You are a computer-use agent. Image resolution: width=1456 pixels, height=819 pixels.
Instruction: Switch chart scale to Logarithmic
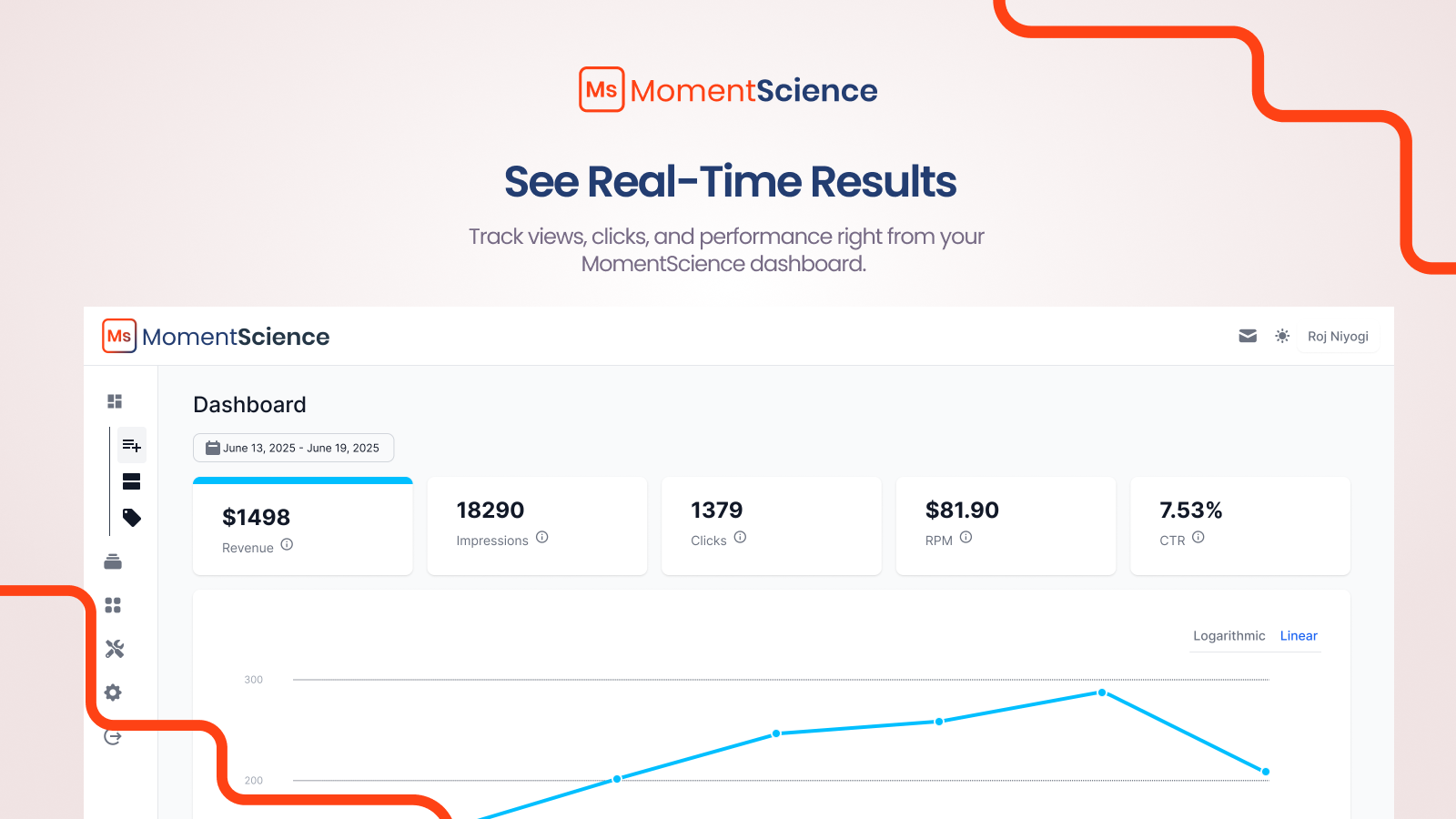click(1228, 636)
